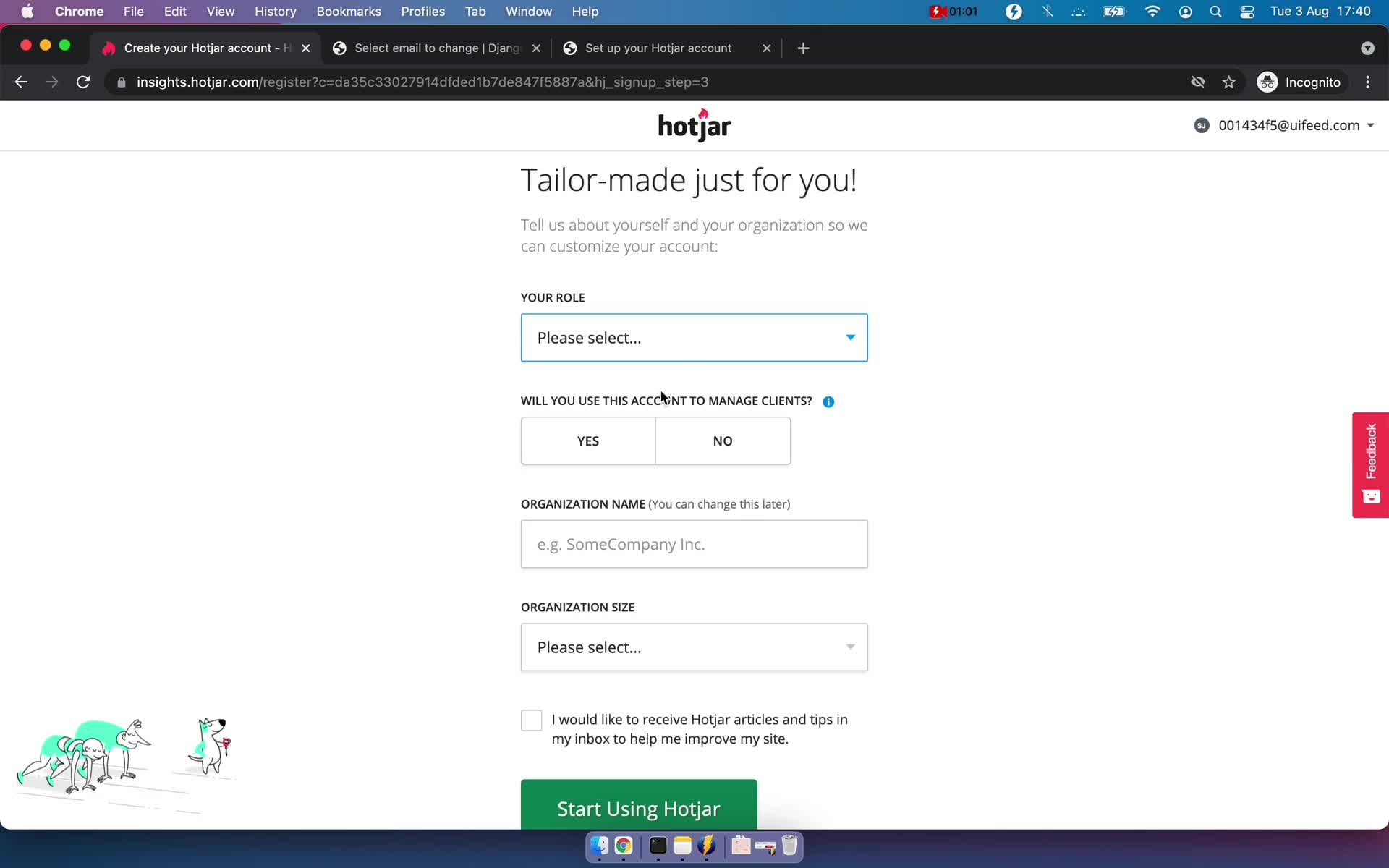Image resolution: width=1389 pixels, height=868 pixels.
Task: Click the ORGANIZATION NAME input field
Action: [694, 544]
